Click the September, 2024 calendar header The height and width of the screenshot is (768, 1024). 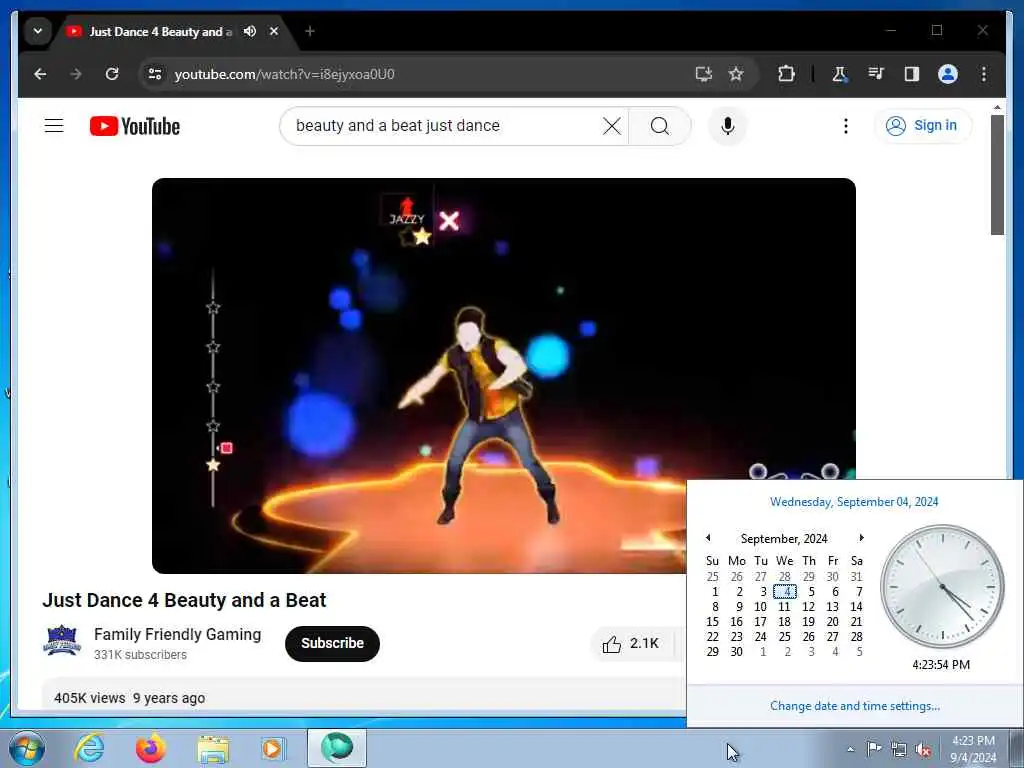click(784, 538)
